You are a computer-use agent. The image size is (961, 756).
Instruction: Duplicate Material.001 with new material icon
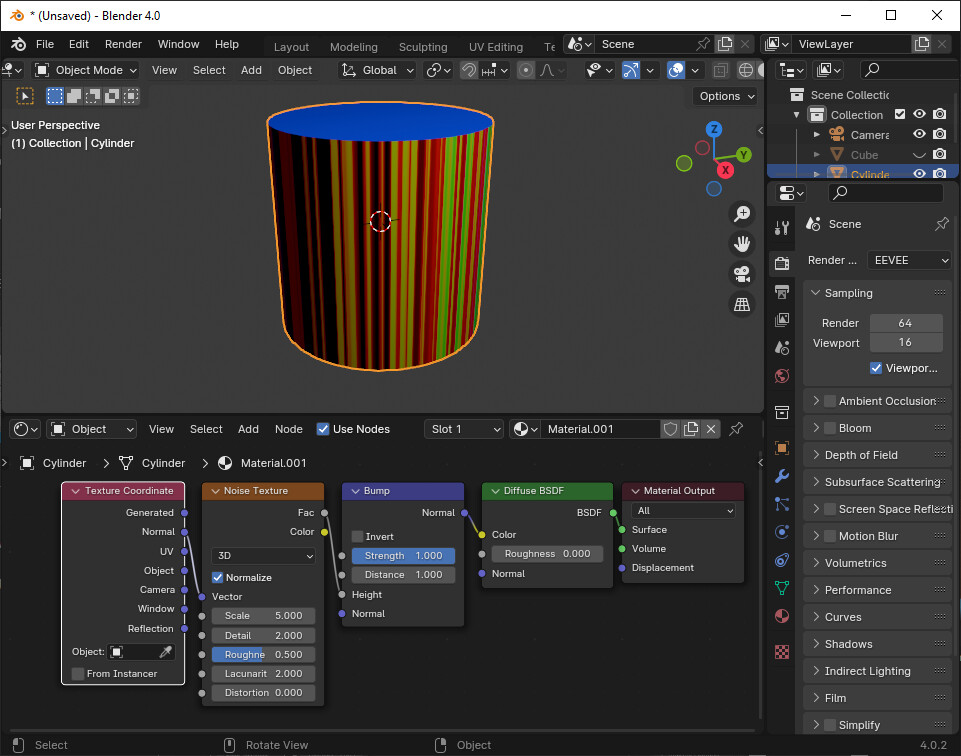point(691,429)
